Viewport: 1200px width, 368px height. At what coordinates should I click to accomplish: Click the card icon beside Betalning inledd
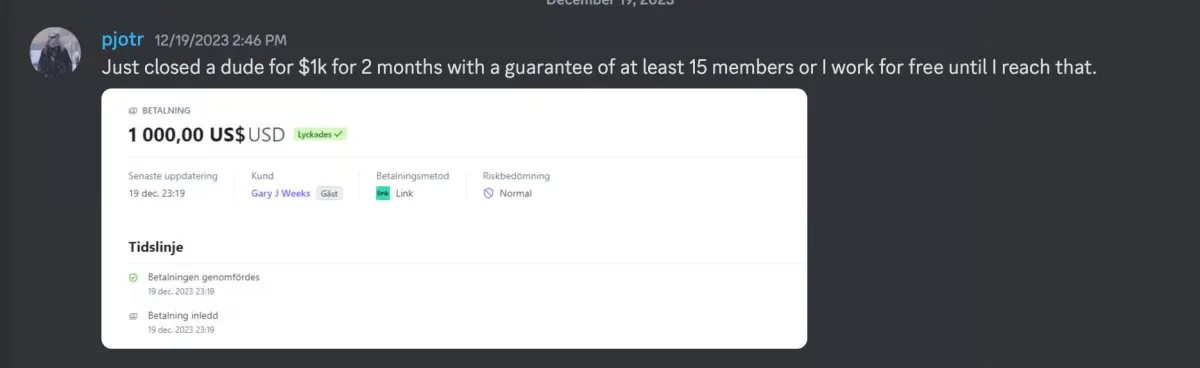[x=134, y=314]
